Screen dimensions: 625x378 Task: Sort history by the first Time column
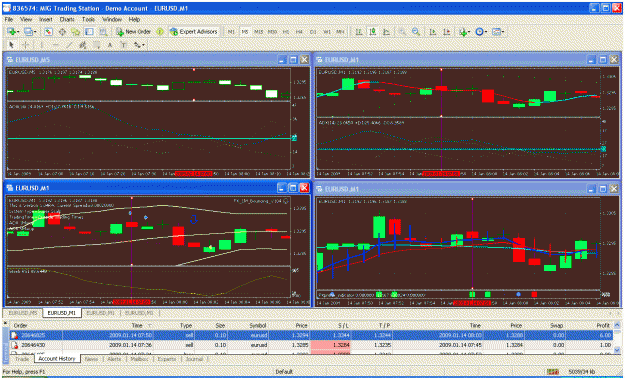137,325
